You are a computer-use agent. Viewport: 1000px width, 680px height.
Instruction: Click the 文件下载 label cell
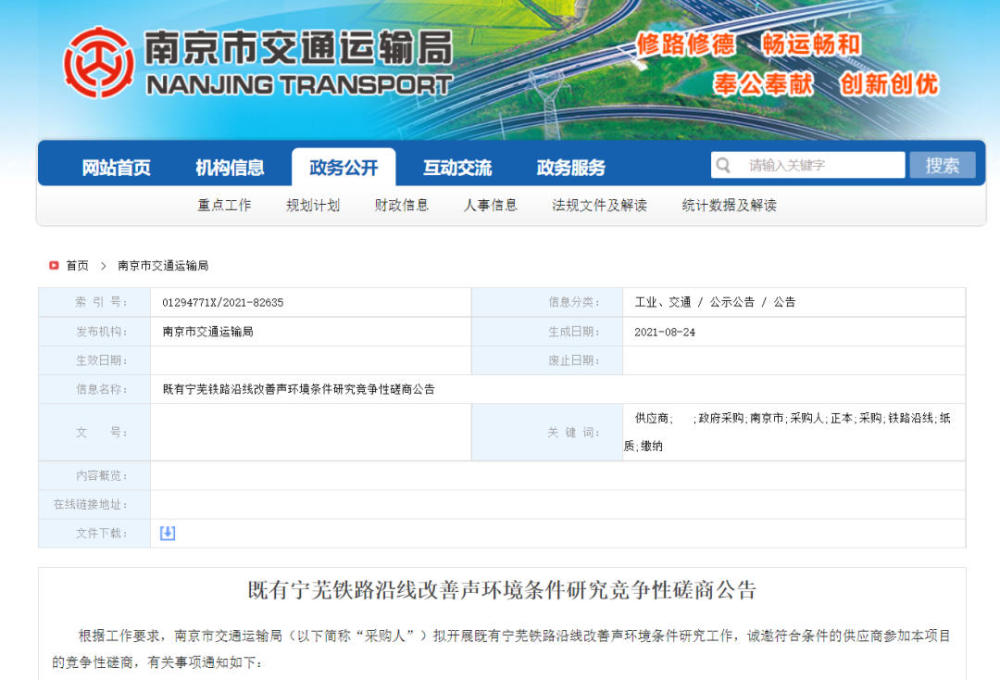pyautogui.click(x=94, y=533)
